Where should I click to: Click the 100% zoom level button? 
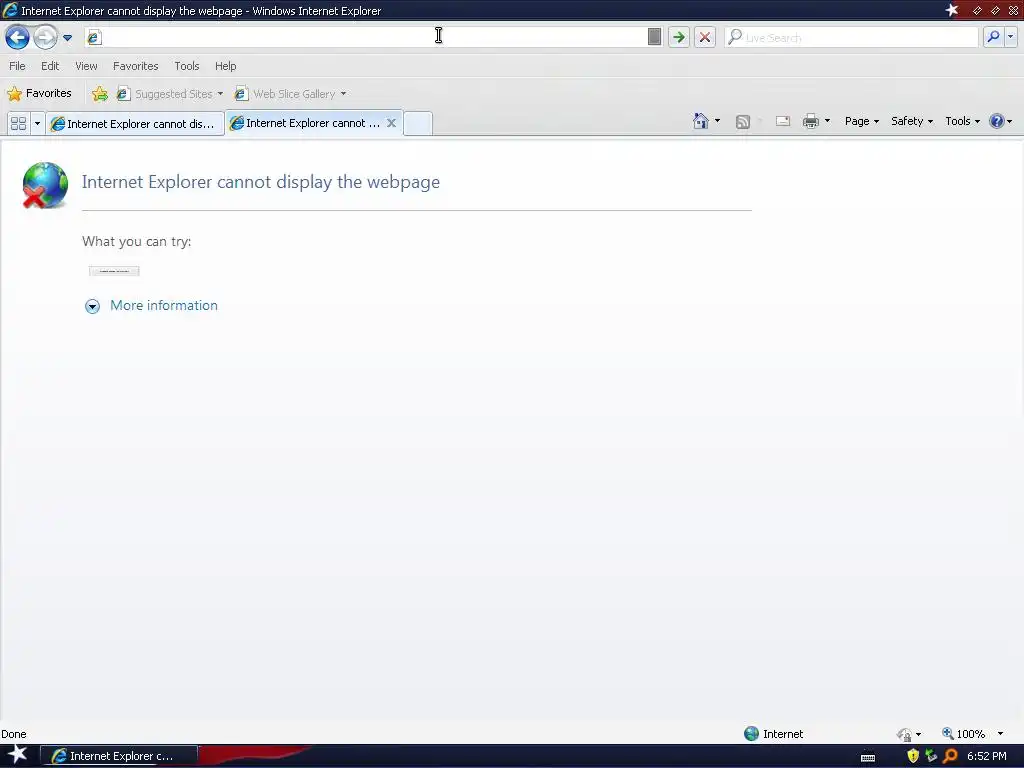pyautogui.click(x=963, y=734)
